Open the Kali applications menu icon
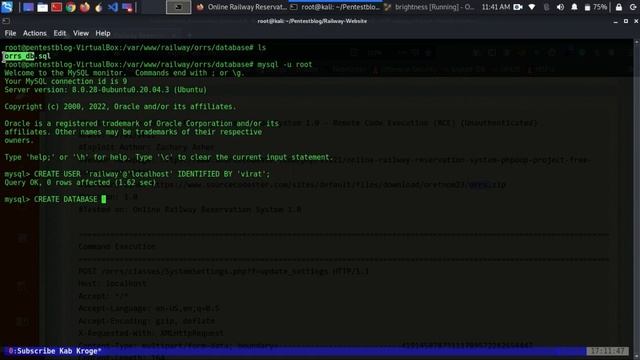 pos(7,7)
